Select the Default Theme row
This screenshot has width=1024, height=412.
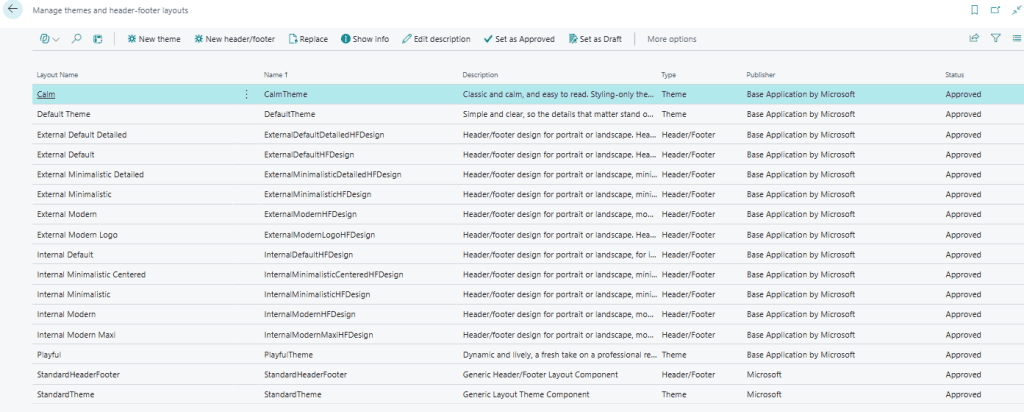(x=528, y=114)
